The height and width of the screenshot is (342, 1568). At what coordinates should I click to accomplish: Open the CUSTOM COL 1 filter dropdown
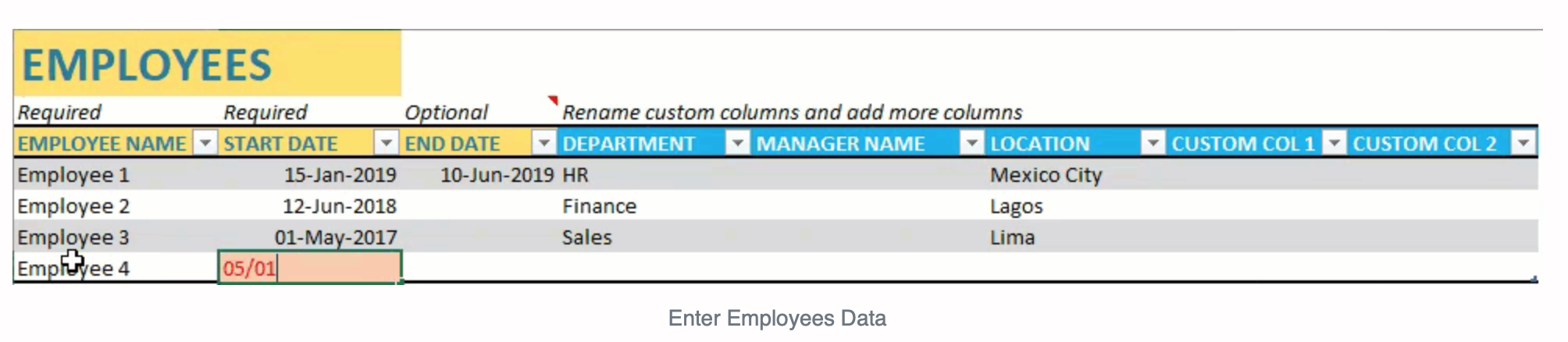coord(1335,143)
